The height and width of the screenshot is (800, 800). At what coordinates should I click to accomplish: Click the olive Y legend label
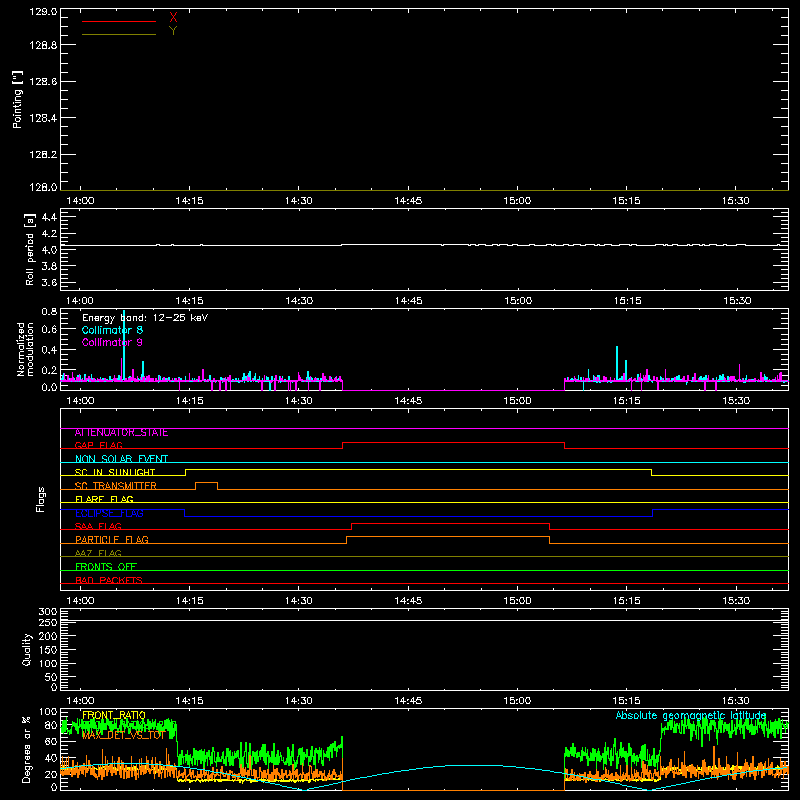pyautogui.click(x=173, y=31)
